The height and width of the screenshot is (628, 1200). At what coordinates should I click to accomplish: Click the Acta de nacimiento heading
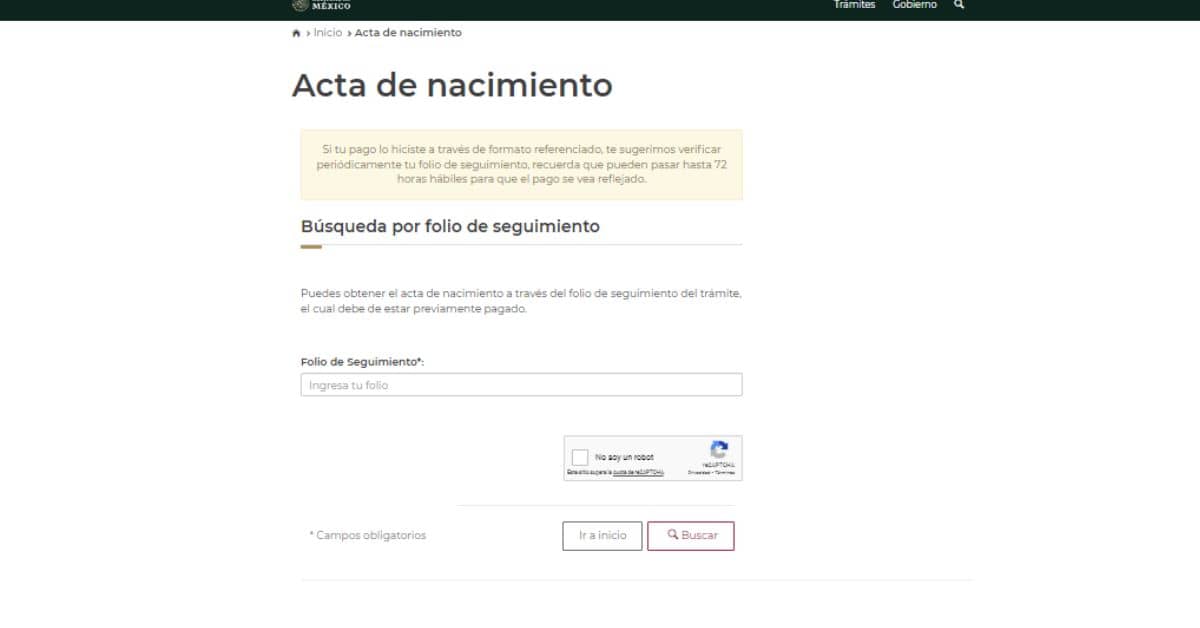[x=452, y=85]
